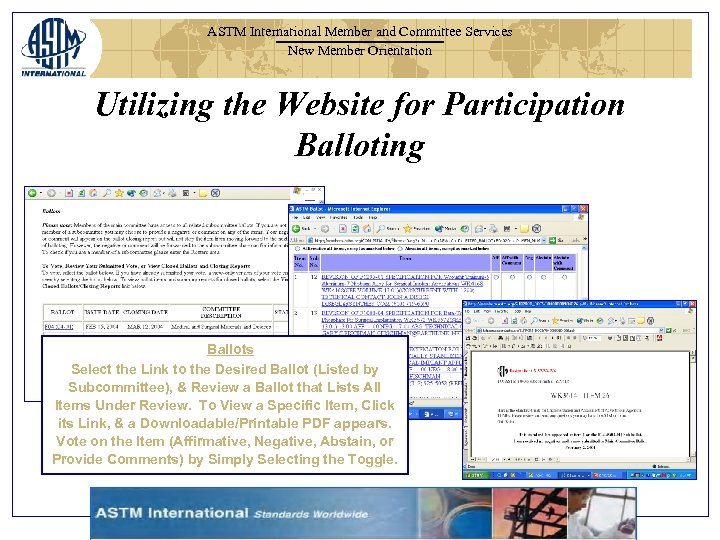Click the Search magnifier in Ballots window toolbar

pyautogui.click(x=107, y=193)
